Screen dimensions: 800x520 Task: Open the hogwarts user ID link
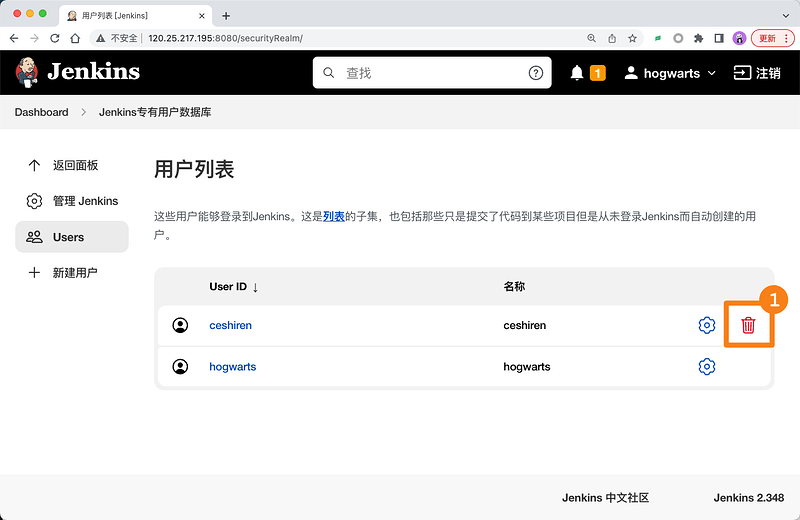pos(233,366)
